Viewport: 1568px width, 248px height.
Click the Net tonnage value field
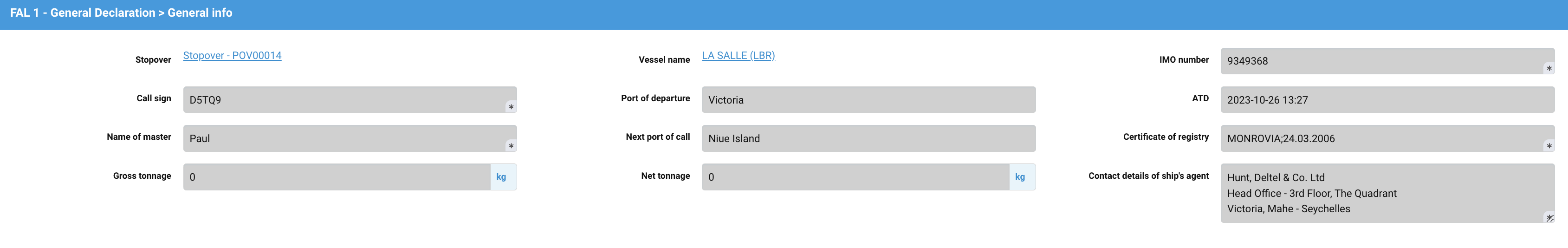pyautogui.click(x=855, y=176)
